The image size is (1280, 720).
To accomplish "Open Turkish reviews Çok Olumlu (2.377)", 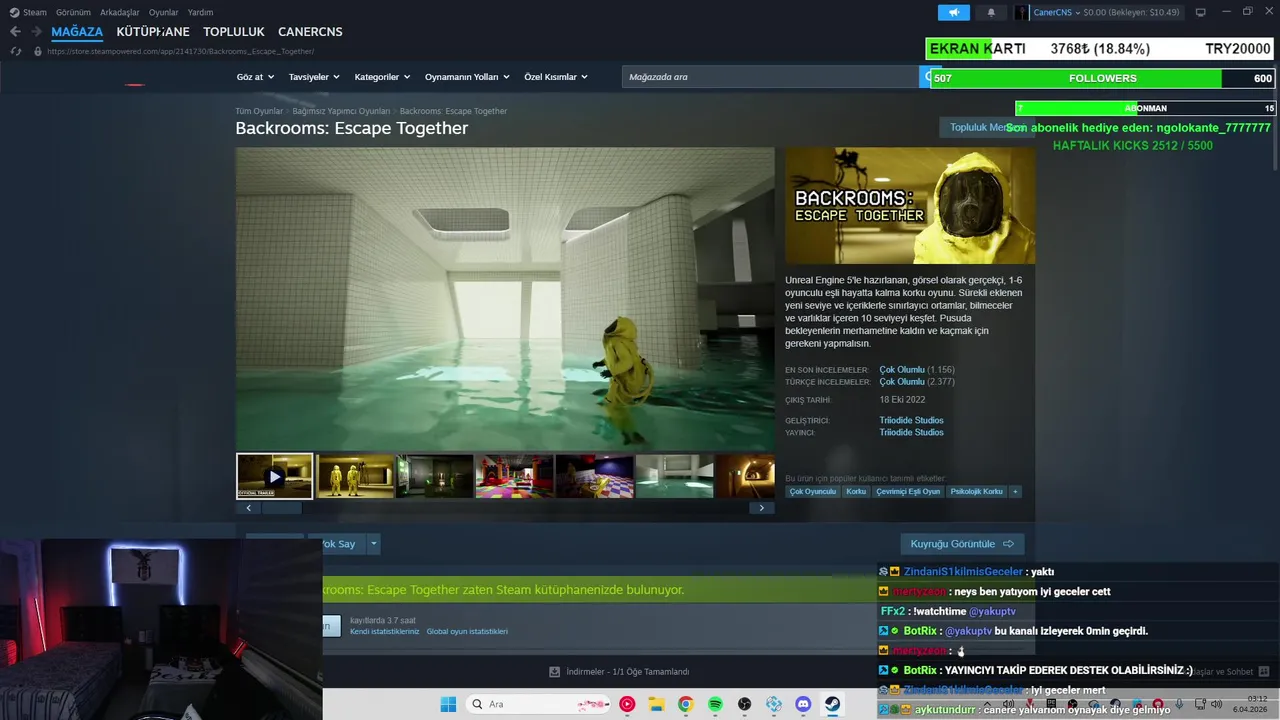I will (x=917, y=382).
